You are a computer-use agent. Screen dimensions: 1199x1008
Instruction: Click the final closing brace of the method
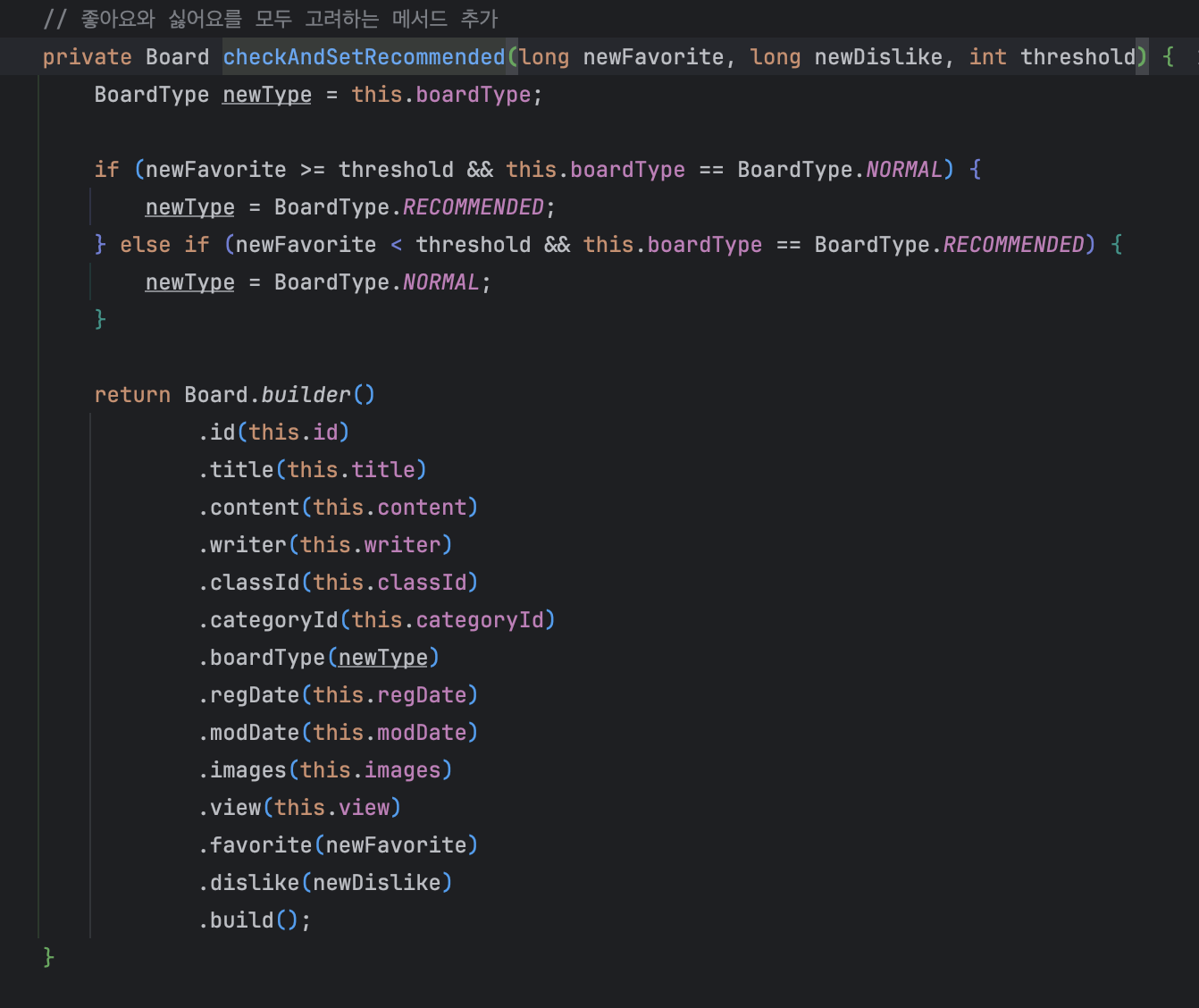(x=48, y=957)
